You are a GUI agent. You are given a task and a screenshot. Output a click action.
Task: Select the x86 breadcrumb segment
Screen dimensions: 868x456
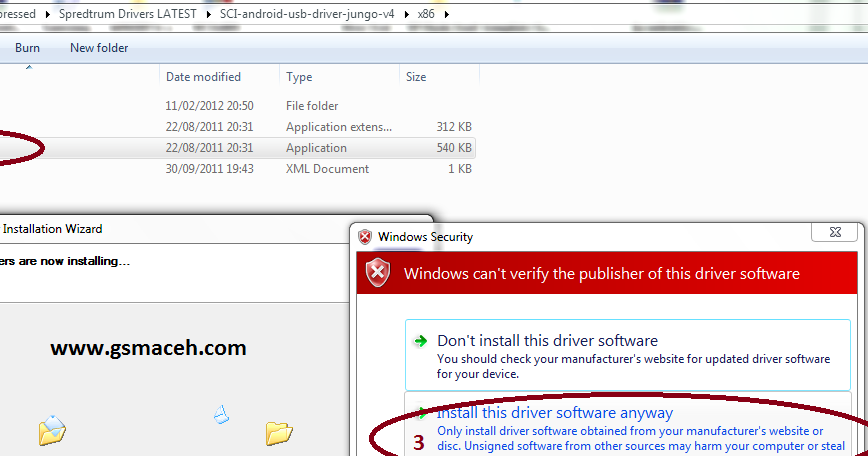pyautogui.click(x=426, y=14)
